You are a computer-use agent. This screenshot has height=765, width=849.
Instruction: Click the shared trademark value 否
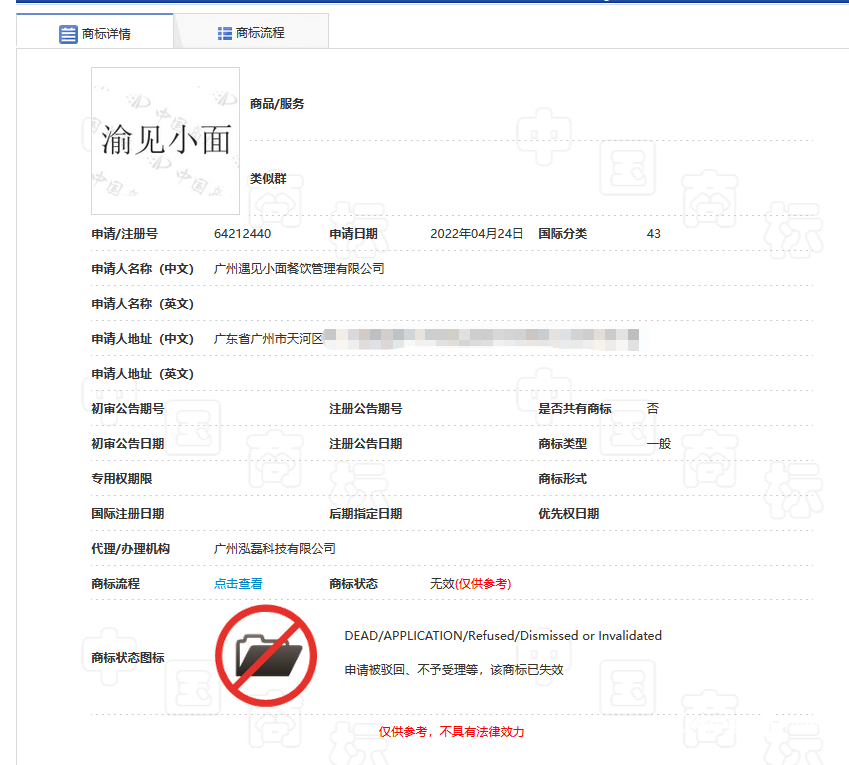[652, 409]
